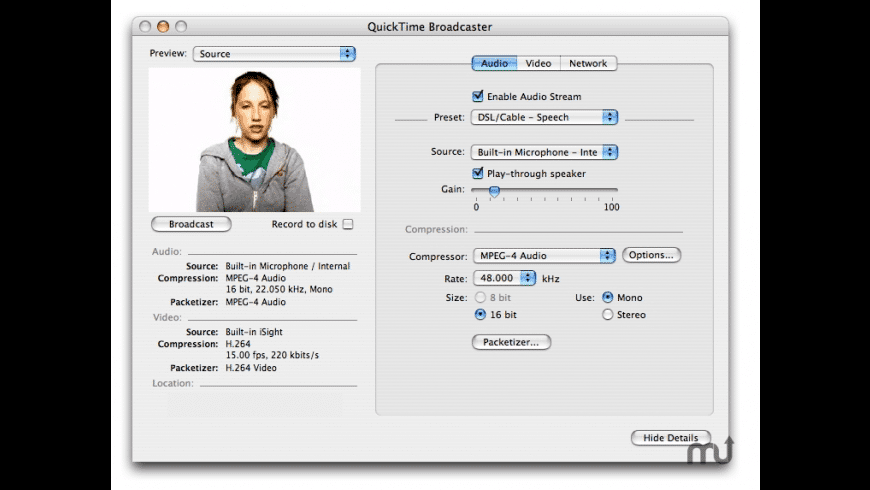This screenshot has width=870, height=490.
Task: Open the Preset DSL/Cable - Speech dropdown
Action: (544, 117)
